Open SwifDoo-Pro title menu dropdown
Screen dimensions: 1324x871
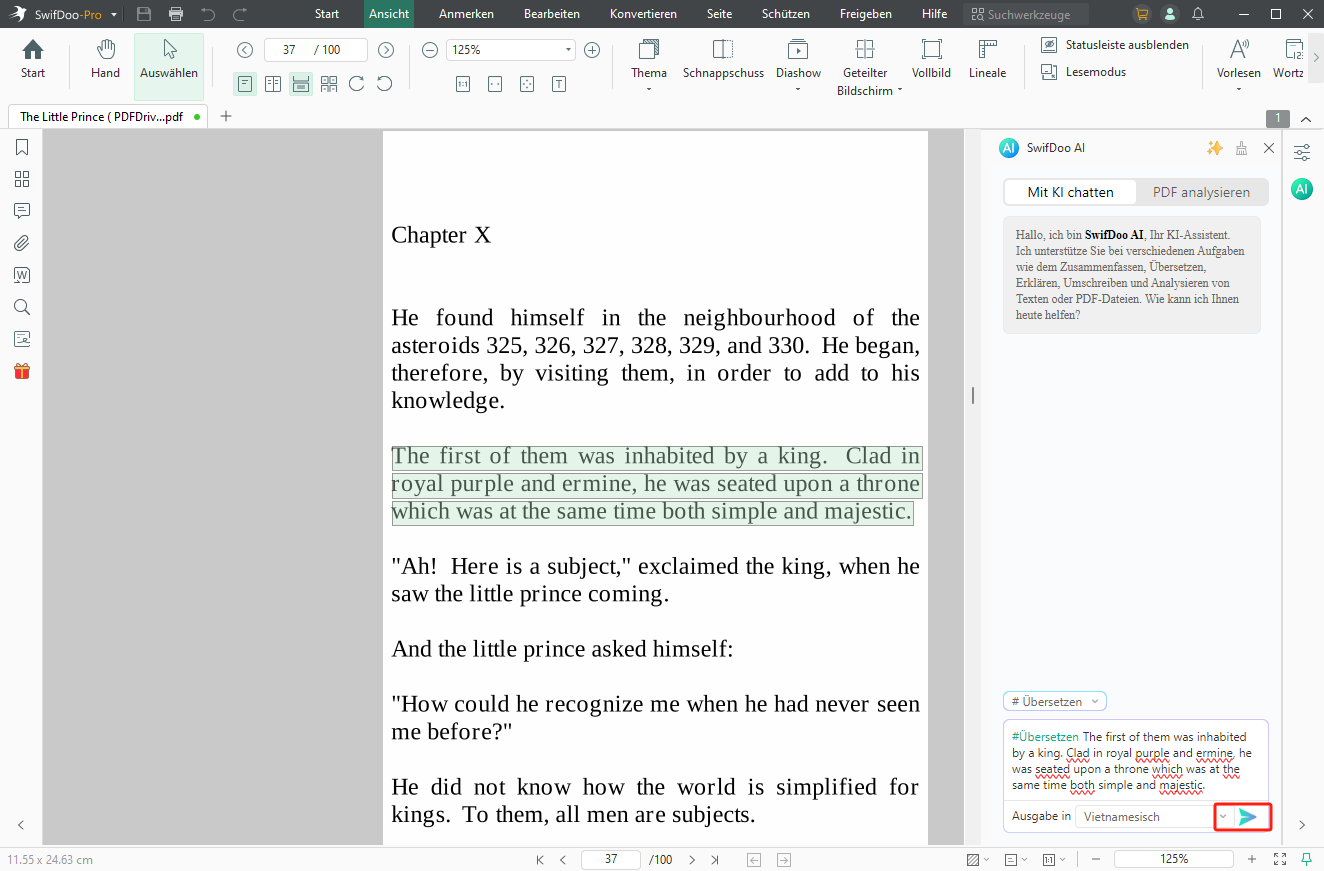[114, 15]
